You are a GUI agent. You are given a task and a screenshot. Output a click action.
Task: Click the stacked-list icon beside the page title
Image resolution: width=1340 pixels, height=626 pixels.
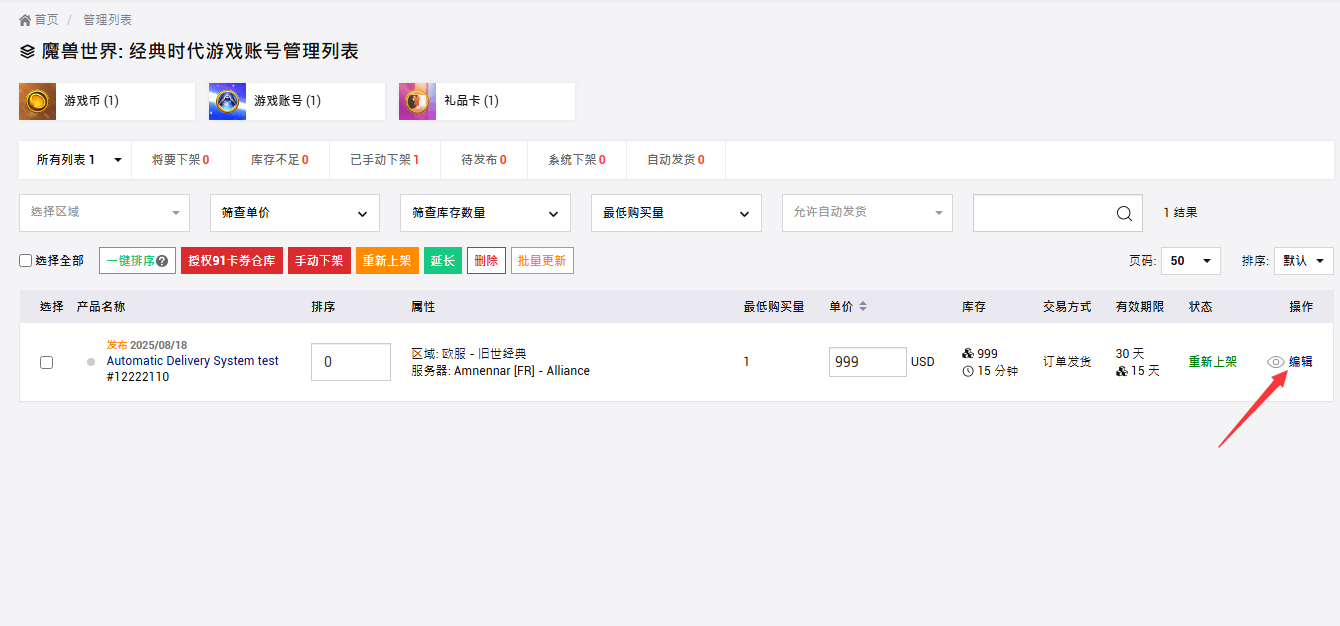24,52
